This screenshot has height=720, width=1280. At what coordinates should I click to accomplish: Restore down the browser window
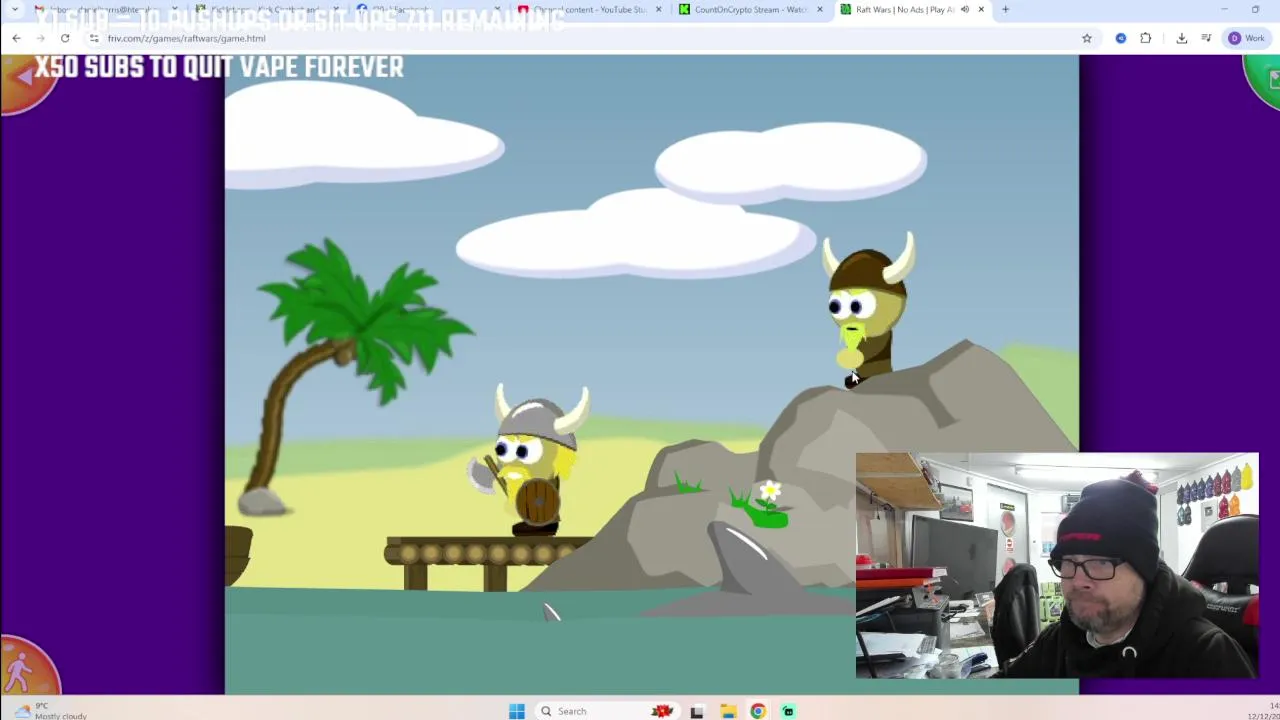click(1255, 9)
